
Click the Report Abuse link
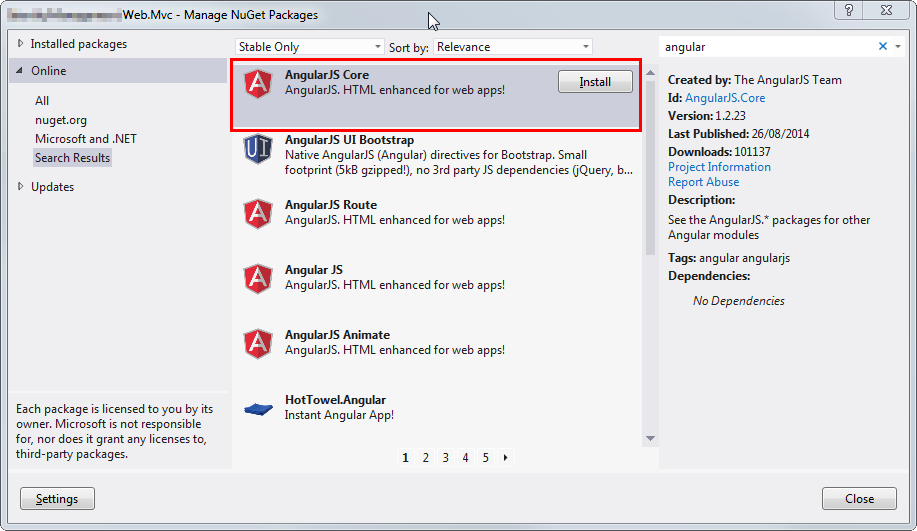[x=704, y=182]
